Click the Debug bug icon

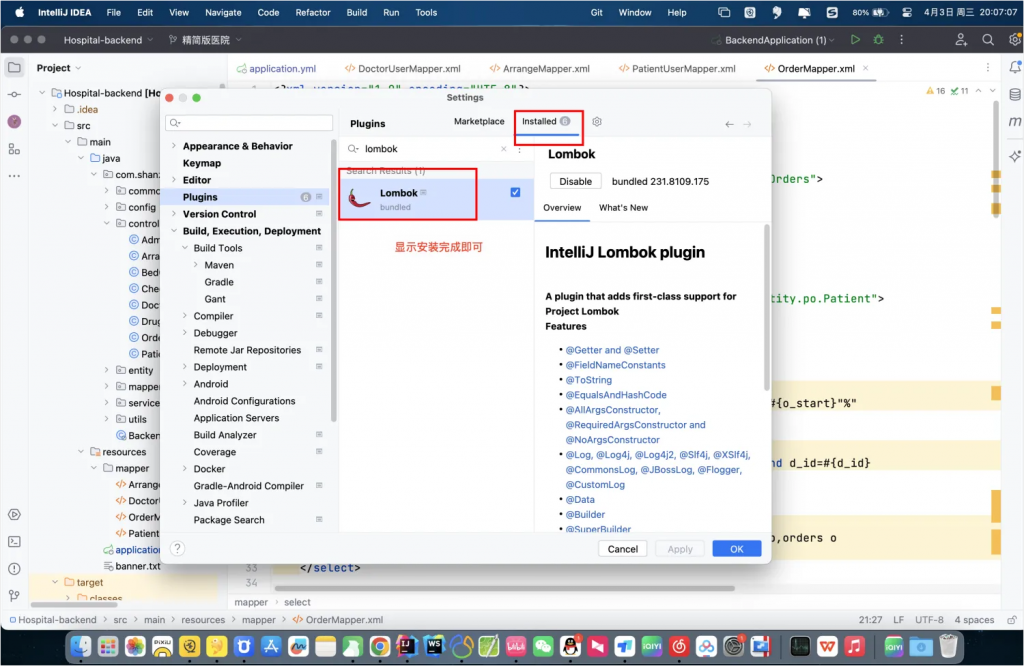[878, 40]
